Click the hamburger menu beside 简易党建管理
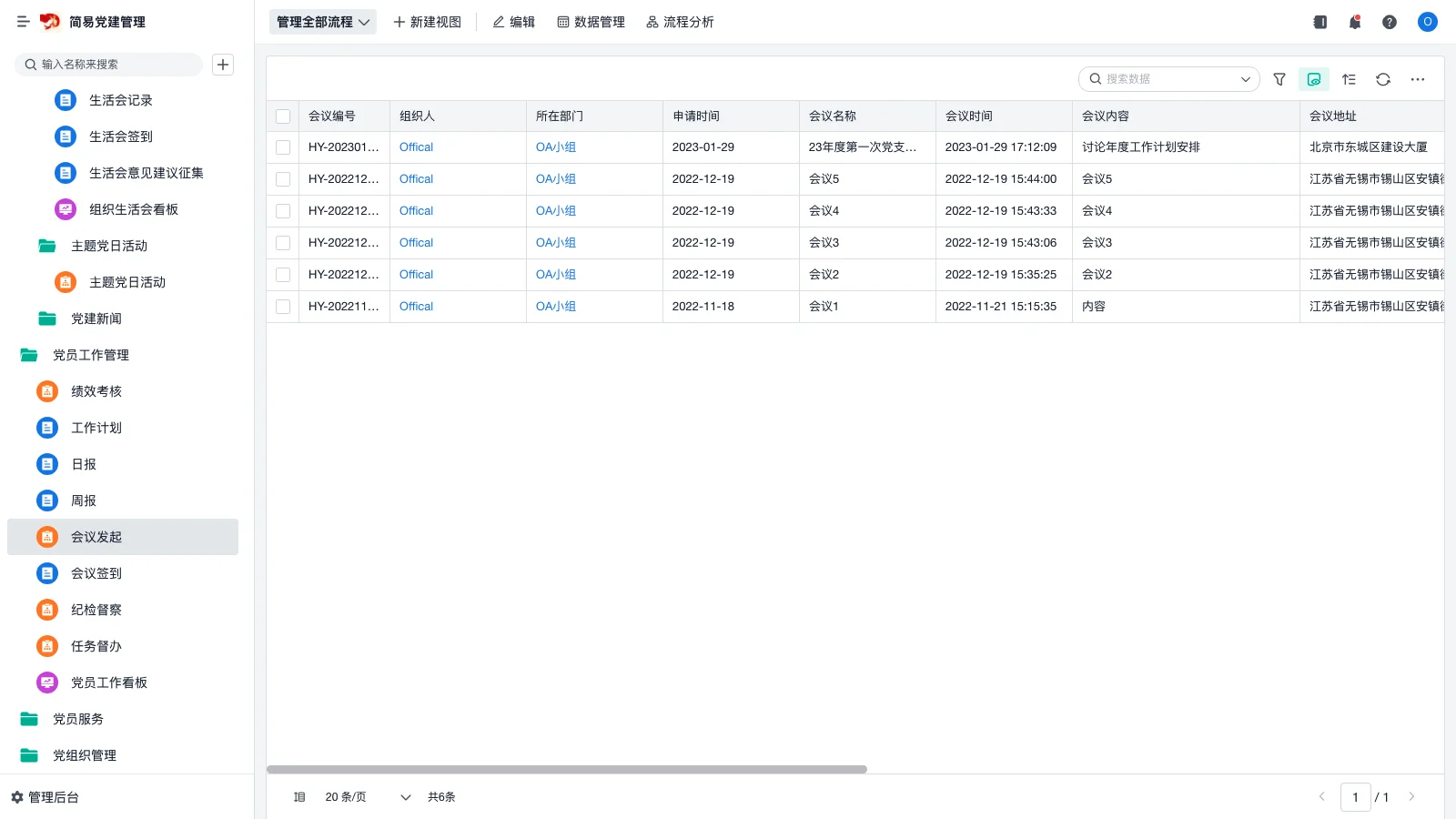Image resolution: width=1456 pixels, height=819 pixels. [24, 22]
